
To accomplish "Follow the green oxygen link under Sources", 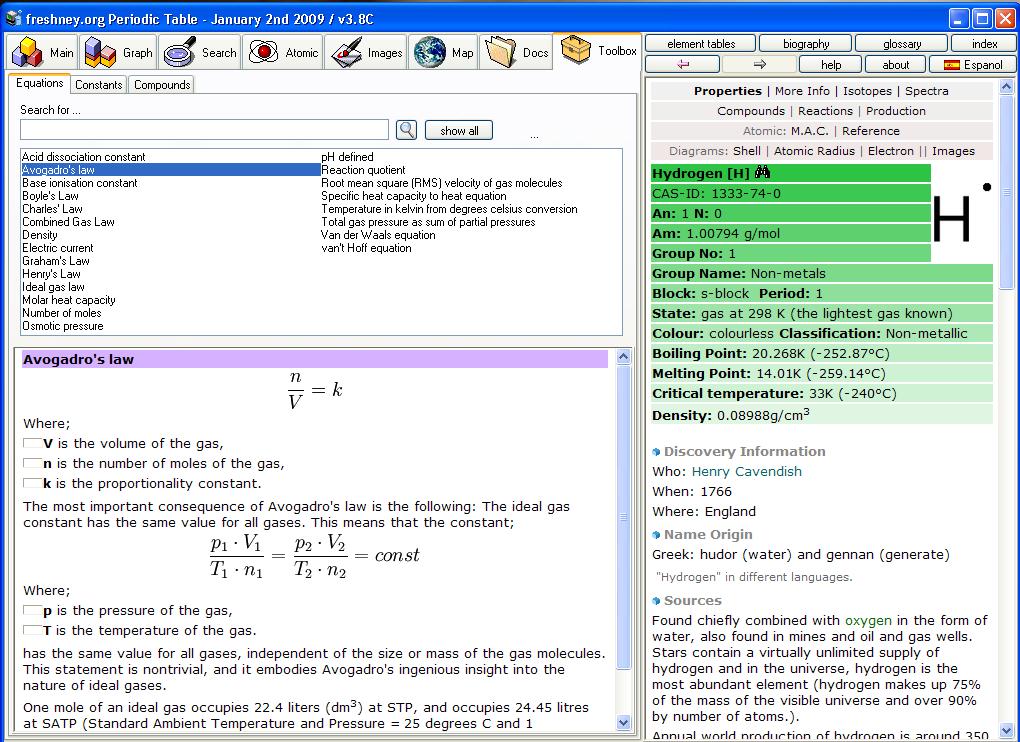I will click(868, 620).
